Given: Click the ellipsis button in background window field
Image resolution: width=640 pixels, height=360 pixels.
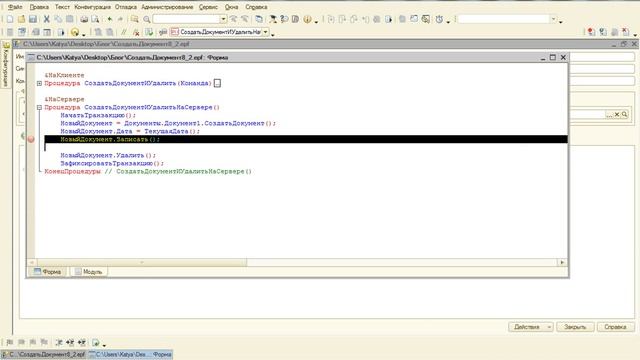Looking at the screenshot, I should [x=609, y=115].
